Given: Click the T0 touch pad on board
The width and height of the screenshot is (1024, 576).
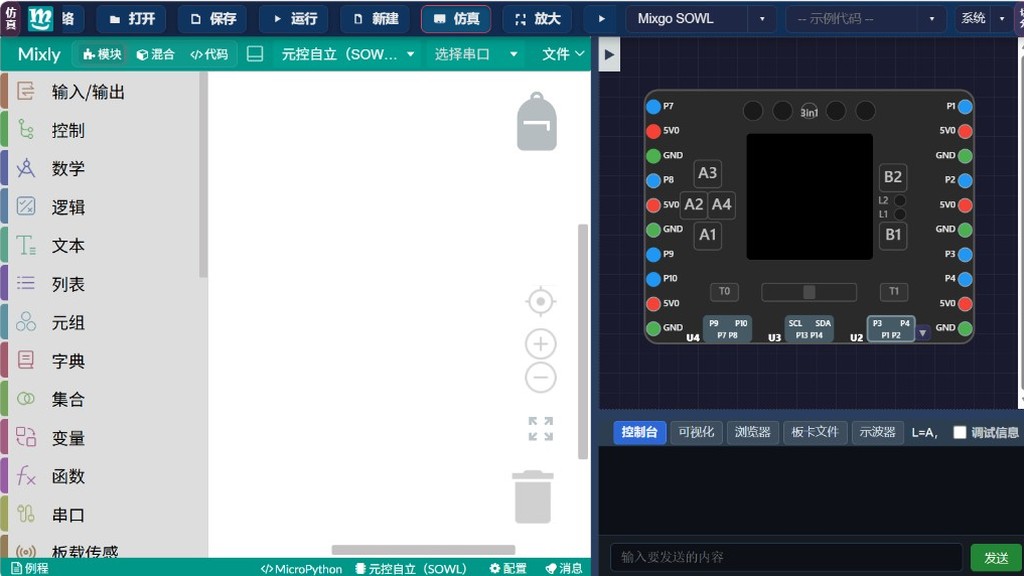Looking at the screenshot, I should coord(724,291).
